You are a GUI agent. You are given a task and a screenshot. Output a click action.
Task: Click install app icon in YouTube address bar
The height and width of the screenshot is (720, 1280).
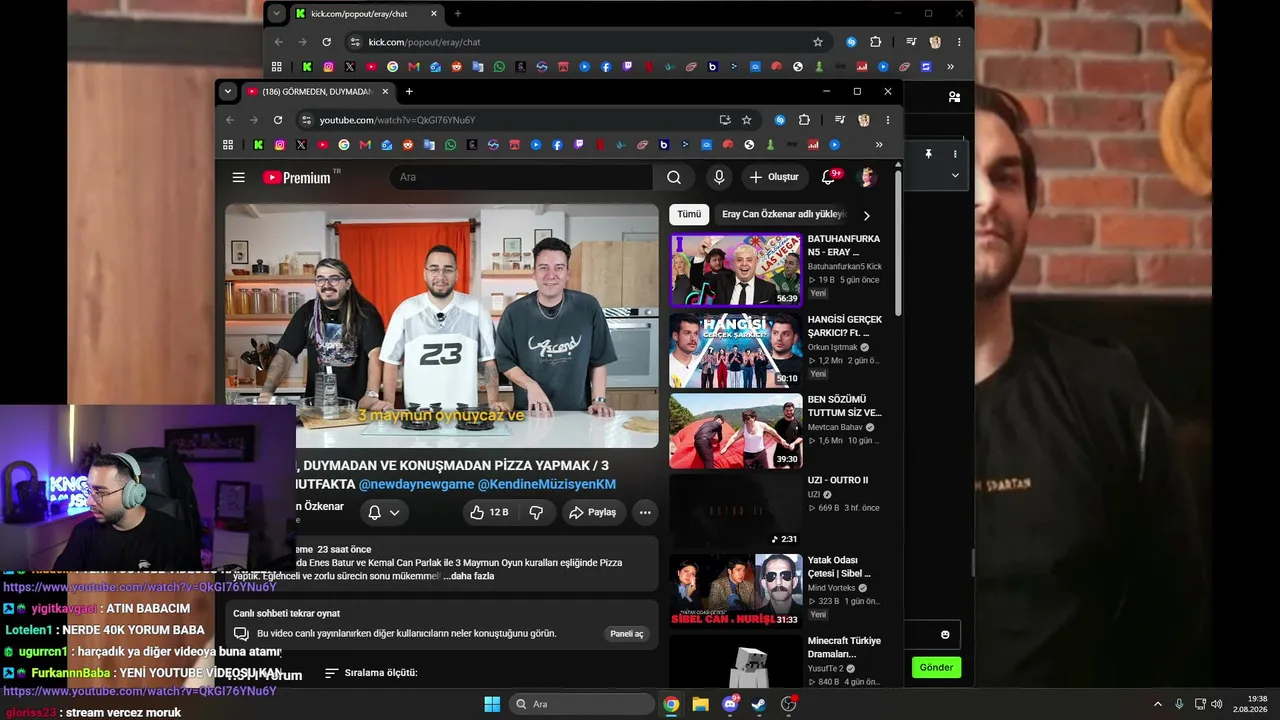pos(725,120)
